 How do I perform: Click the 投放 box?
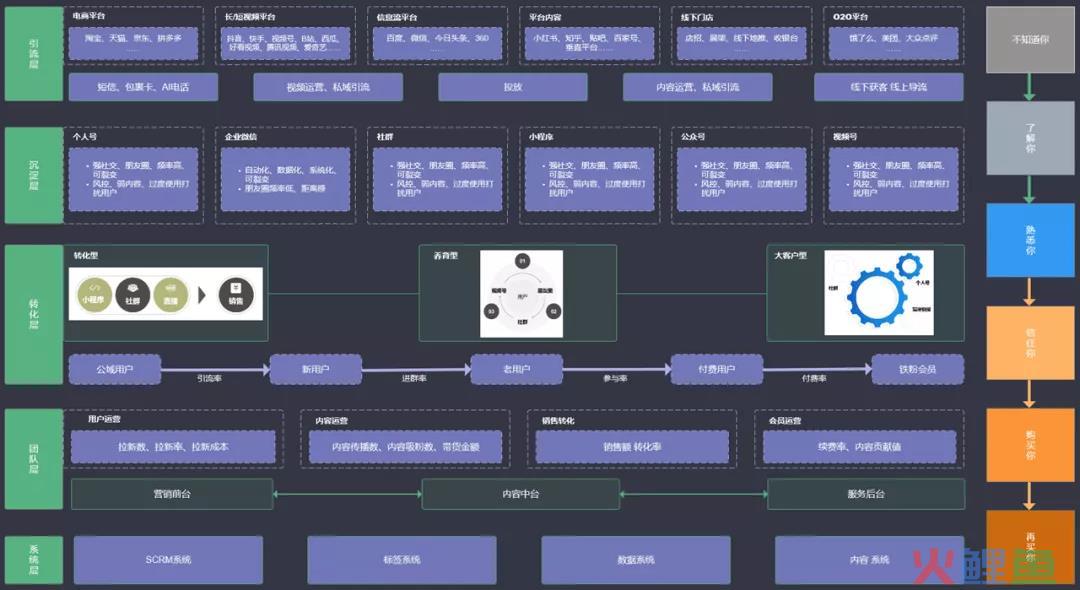513,87
